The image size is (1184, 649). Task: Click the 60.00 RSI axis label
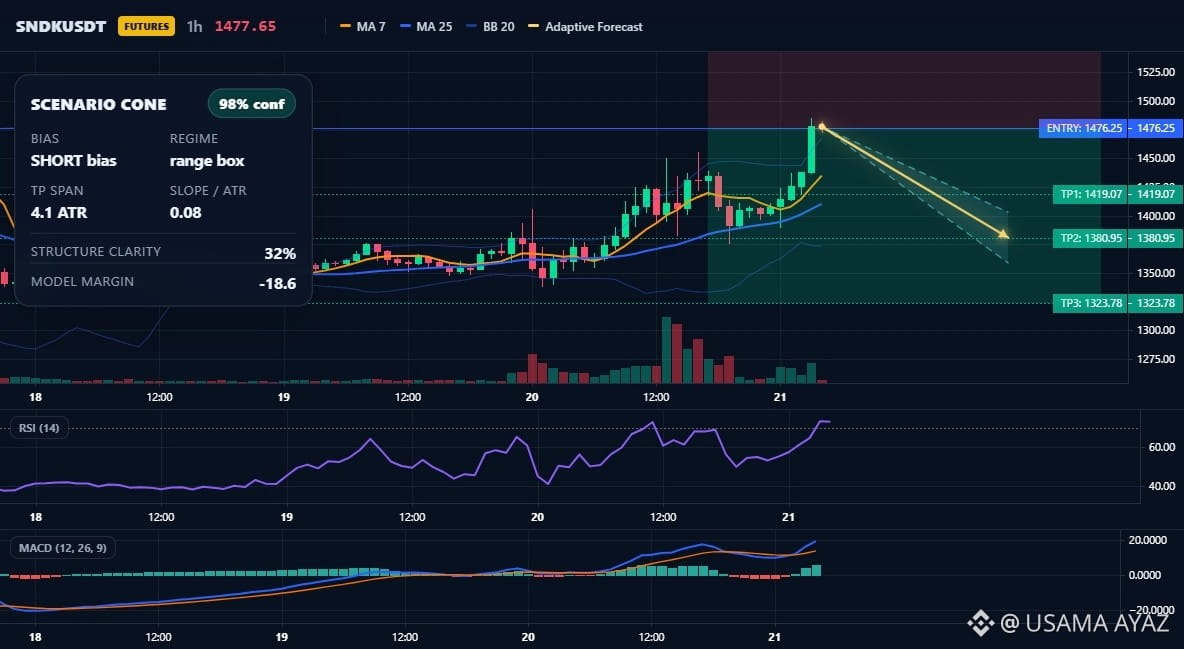click(x=1161, y=447)
